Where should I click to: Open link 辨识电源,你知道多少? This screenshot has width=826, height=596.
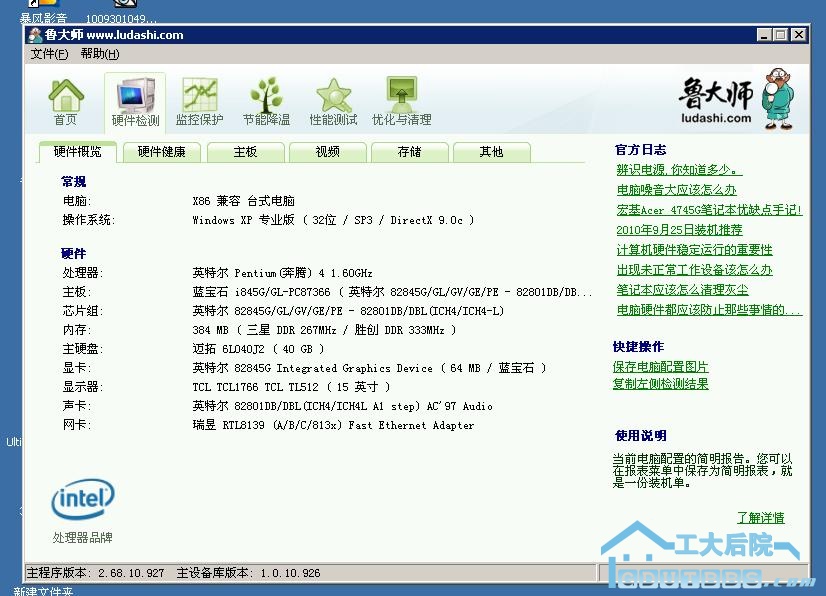679,170
